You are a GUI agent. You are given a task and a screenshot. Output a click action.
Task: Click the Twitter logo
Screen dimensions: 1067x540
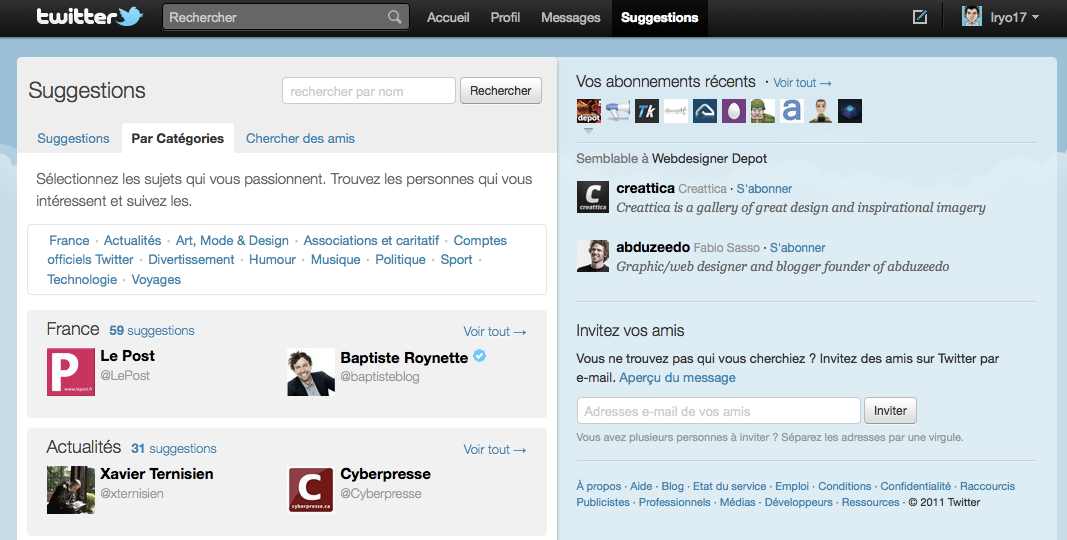89,16
